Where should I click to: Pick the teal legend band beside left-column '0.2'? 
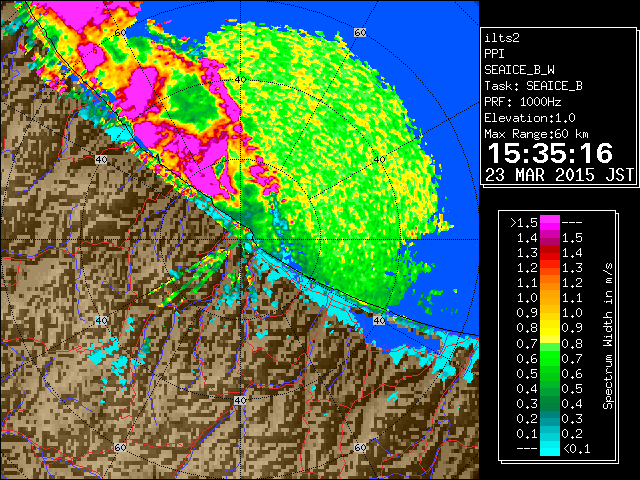[x=550, y=419]
